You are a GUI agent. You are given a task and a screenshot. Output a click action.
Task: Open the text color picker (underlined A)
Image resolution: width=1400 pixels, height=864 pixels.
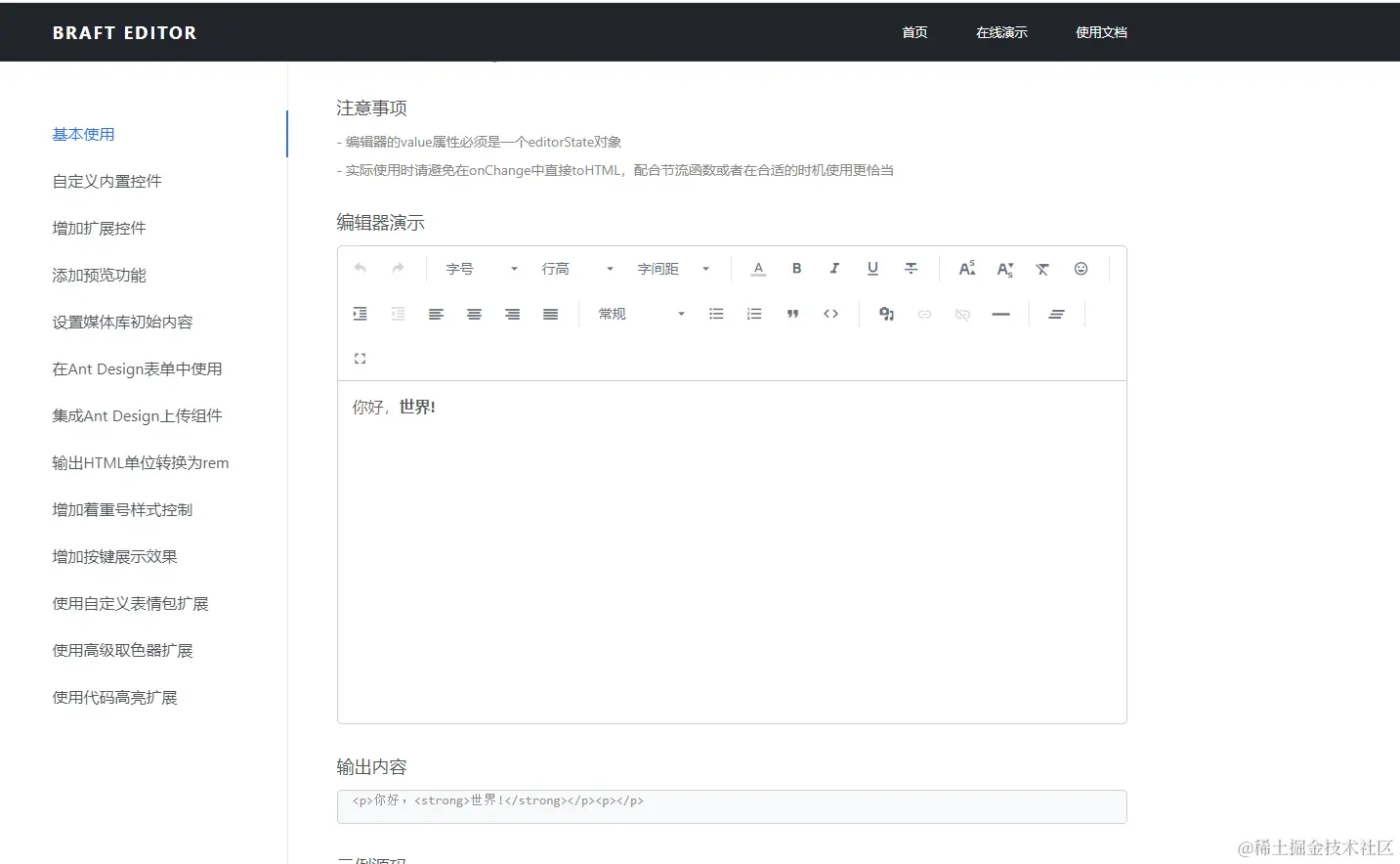758,269
